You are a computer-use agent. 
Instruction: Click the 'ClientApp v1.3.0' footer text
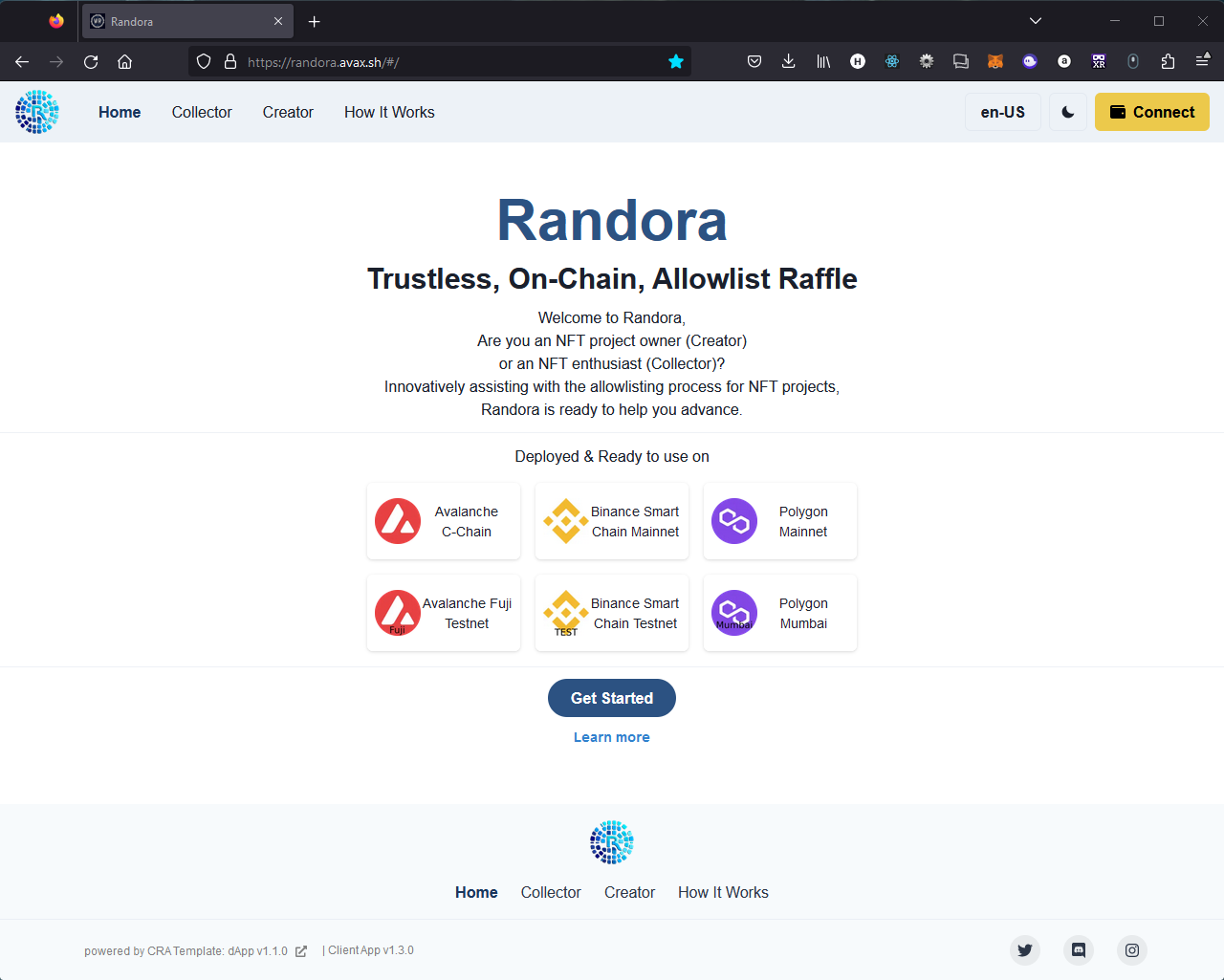point(371,950)
